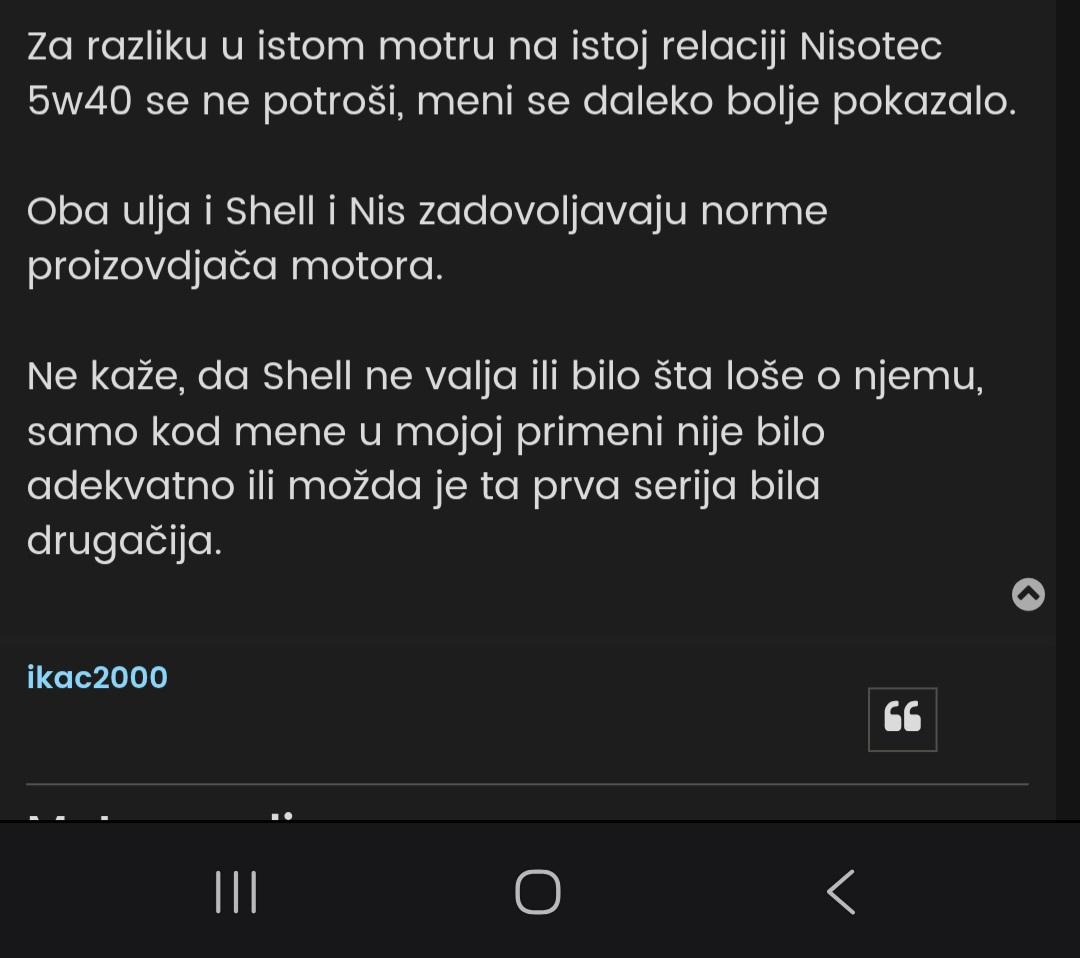Click the text 'proizovdjača motora.'
Viewport: 1080px width, 958px height.
(x=235, y=267)
